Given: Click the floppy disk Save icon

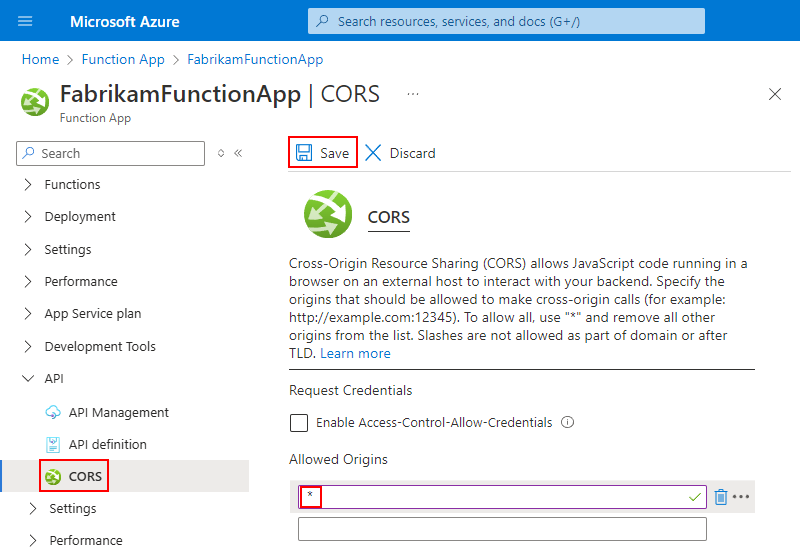Looking at the screenshot, I should pos(304,153).
